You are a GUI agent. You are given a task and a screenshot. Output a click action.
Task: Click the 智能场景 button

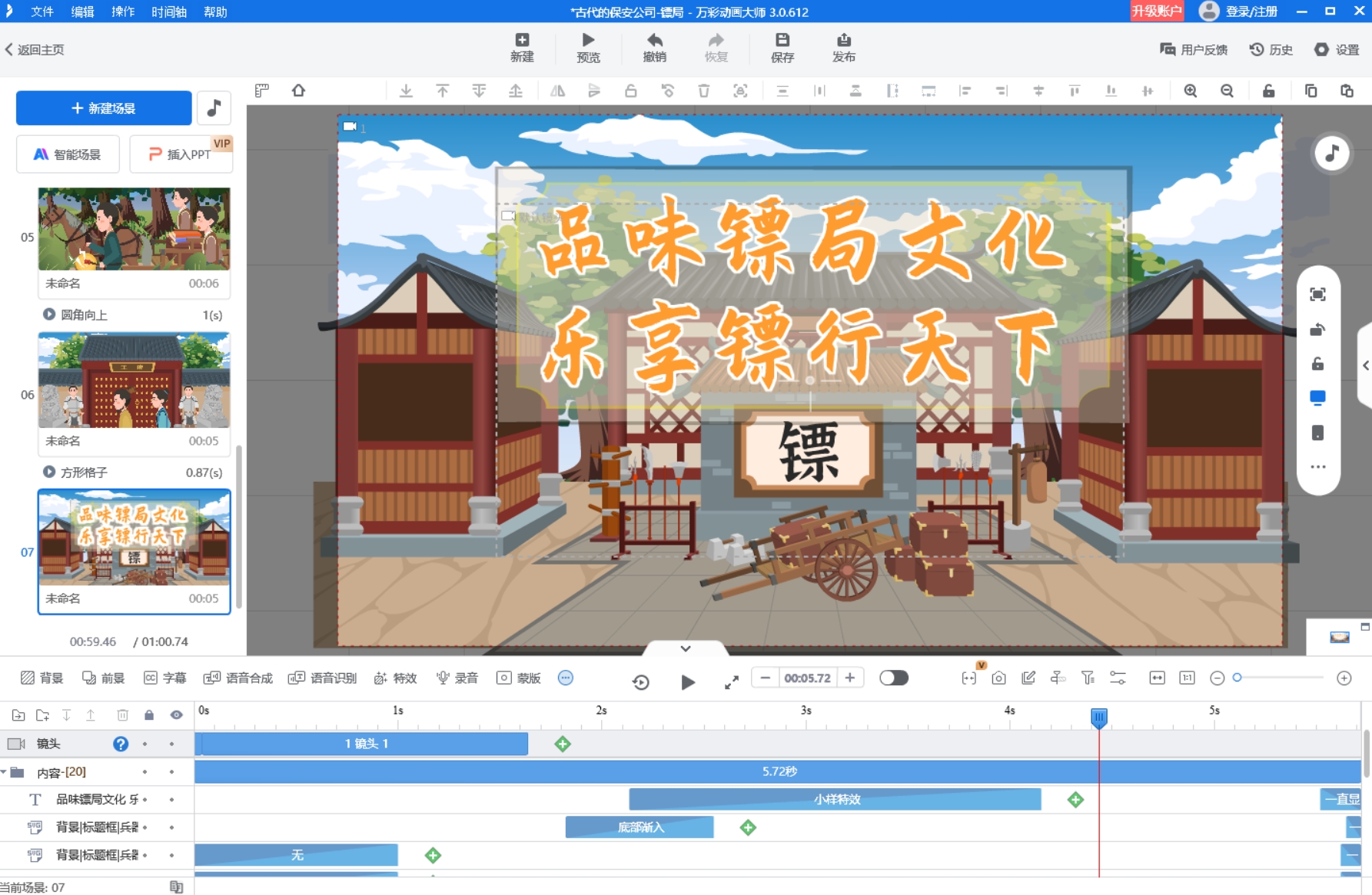click(x=68, y=154)
